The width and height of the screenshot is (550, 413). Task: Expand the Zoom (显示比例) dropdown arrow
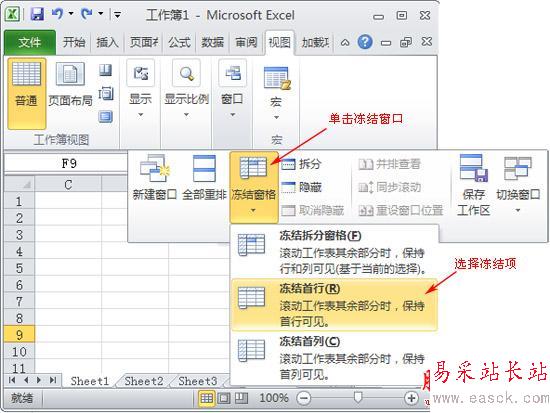point(186,115)
